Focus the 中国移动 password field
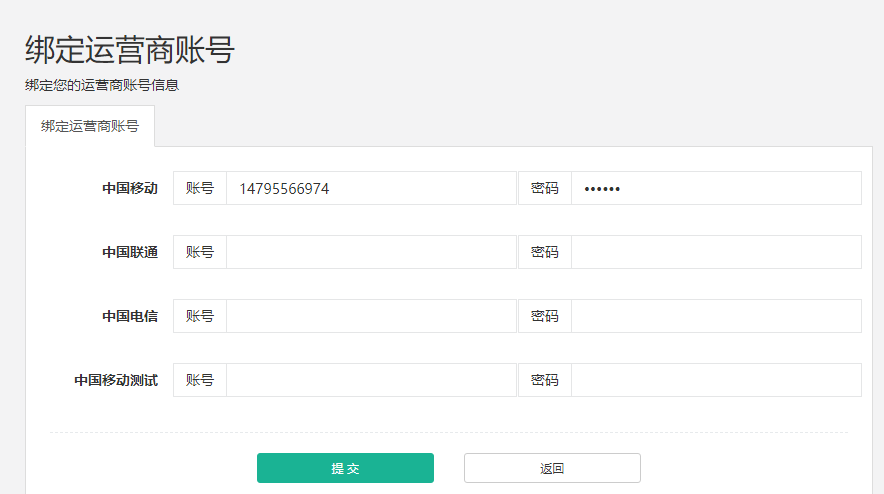The height and width of the screenshot is (494, 884). pyautogui.click(x=716, y=188)
